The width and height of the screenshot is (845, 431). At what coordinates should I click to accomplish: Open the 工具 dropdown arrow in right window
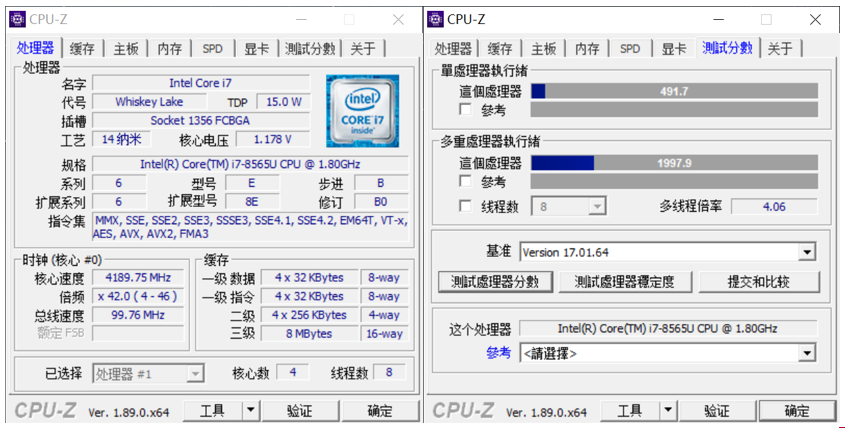668,411
